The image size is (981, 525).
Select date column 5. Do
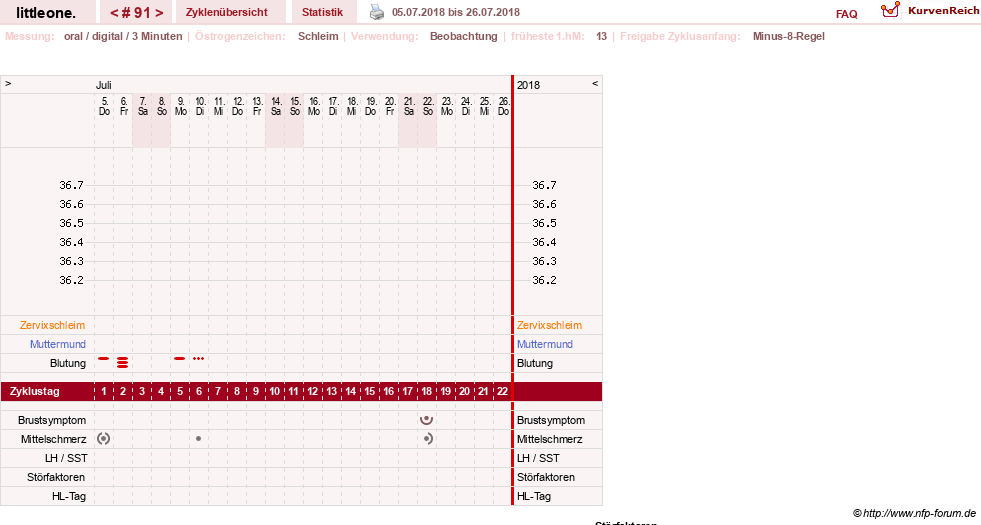pos(104,106)
